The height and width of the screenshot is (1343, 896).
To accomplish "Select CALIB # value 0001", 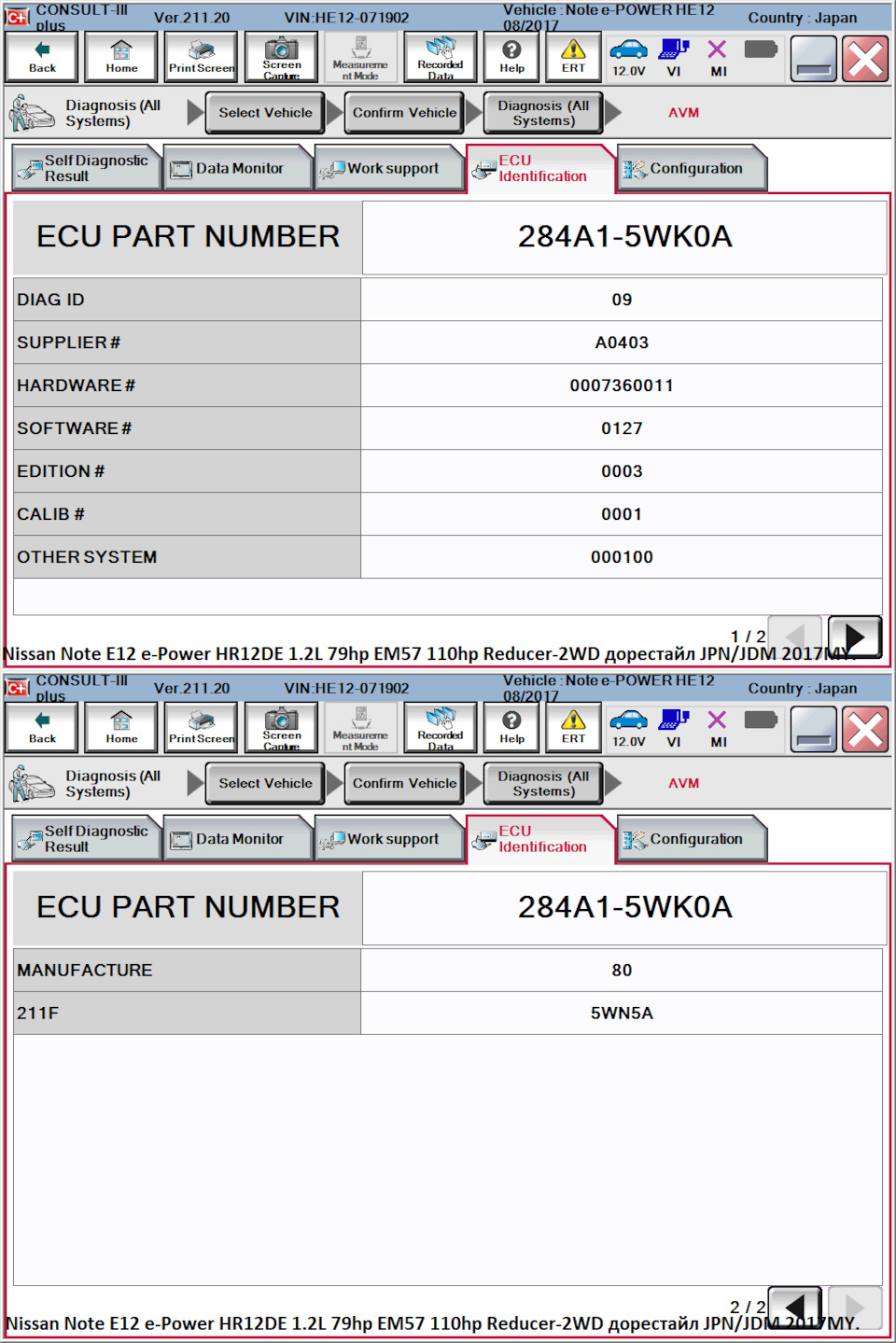I will (x=622, y=514).
